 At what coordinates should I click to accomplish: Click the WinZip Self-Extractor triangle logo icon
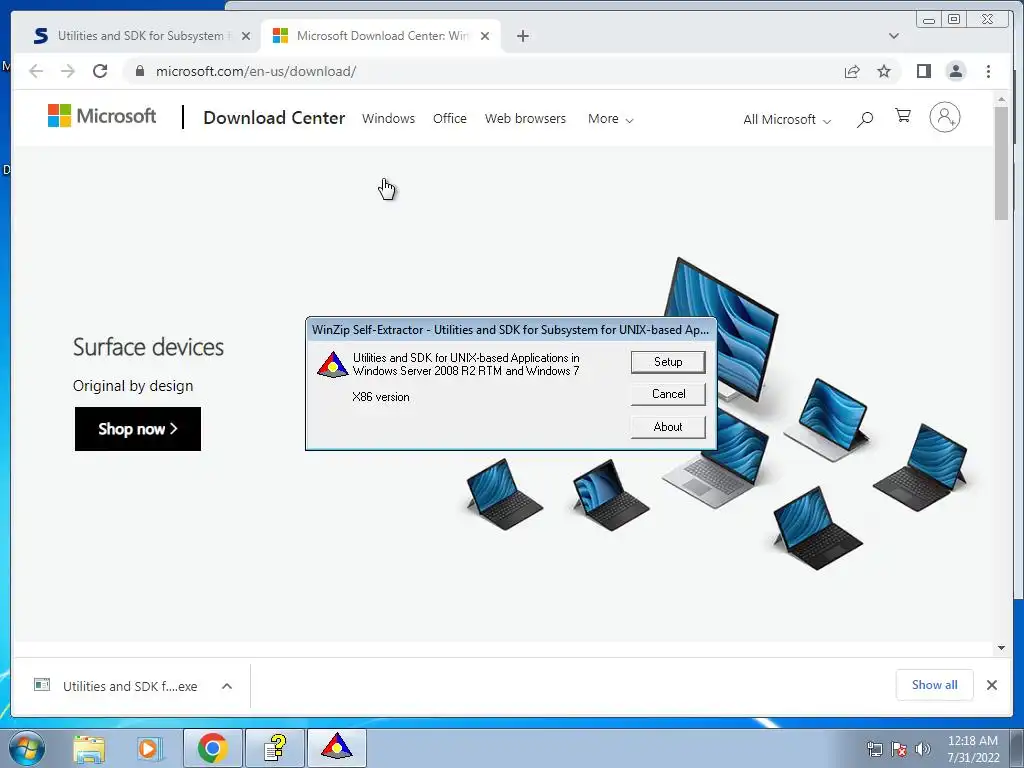click(332, 365)
